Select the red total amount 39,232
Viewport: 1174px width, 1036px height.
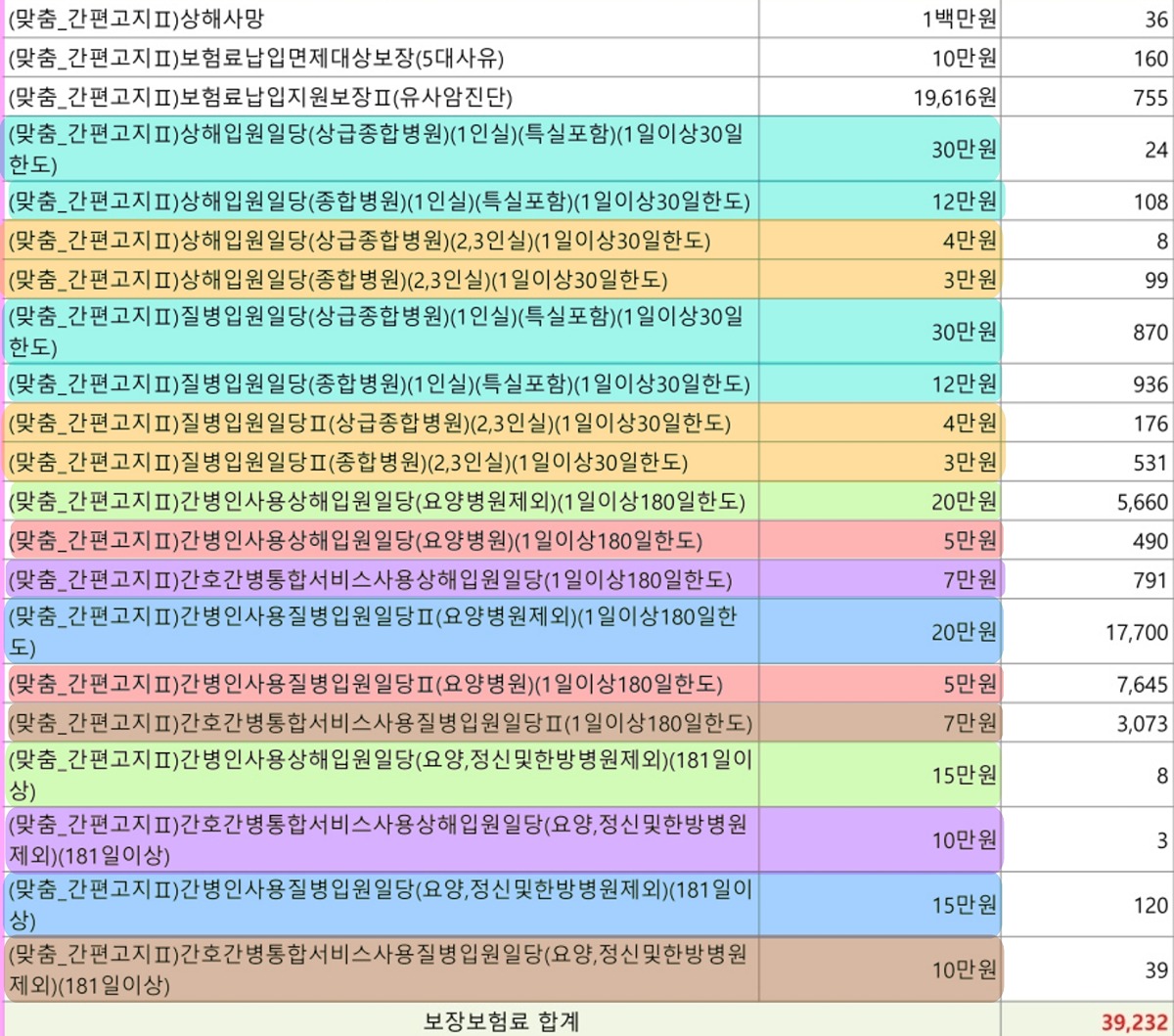(x=1134, y=1022)
